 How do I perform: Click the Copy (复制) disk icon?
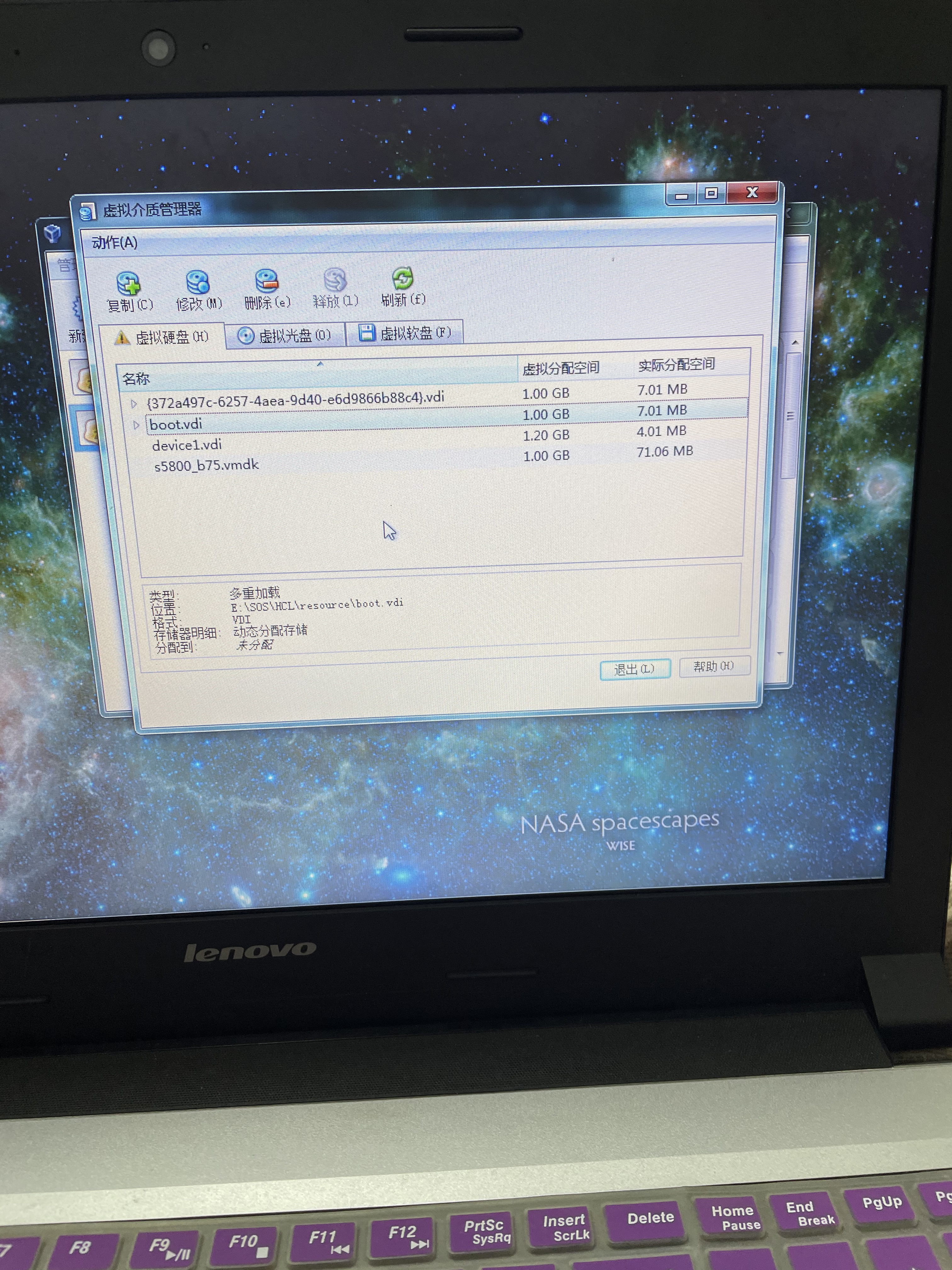(128, 283)
